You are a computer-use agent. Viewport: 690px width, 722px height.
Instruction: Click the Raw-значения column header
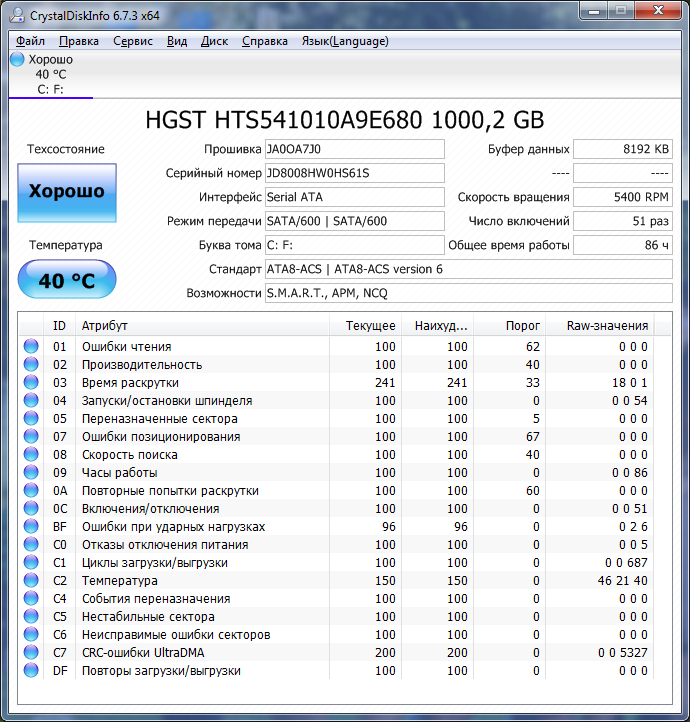(x=607, y=326)
